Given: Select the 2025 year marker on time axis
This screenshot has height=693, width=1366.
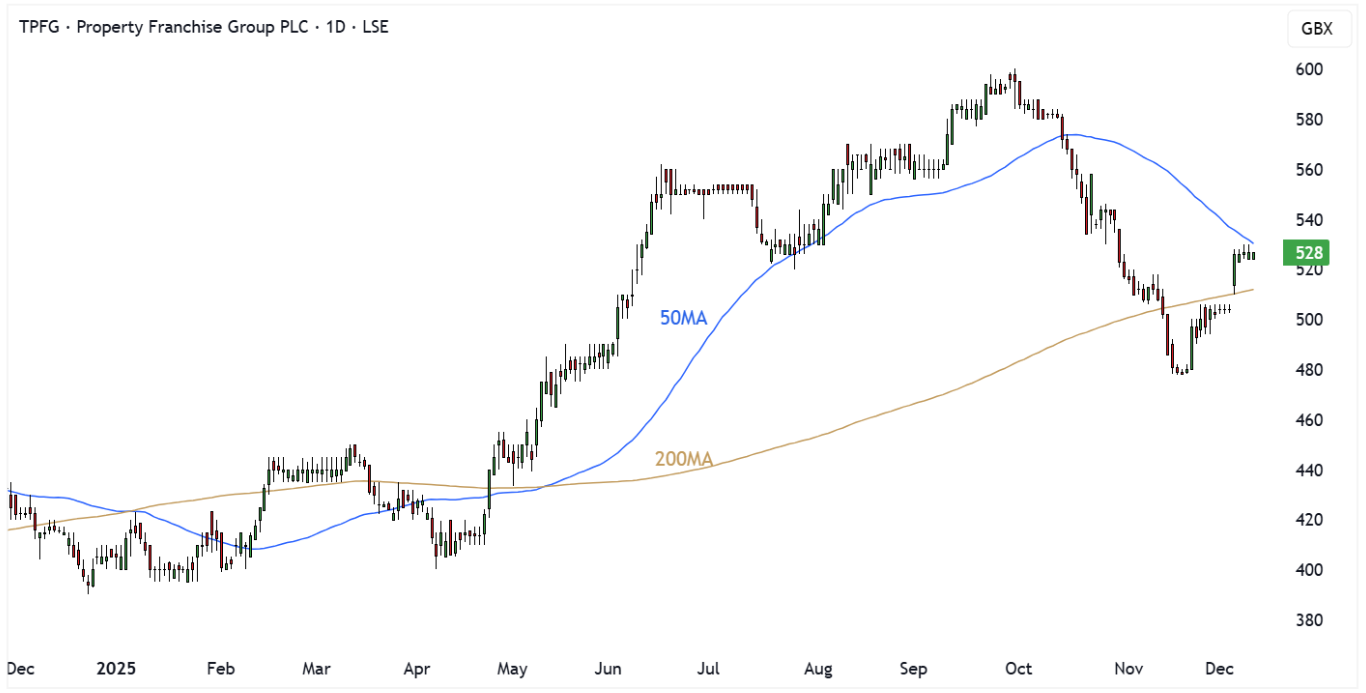Looking at the screenshot, I should pyautogui.click(x=117, y=668).
